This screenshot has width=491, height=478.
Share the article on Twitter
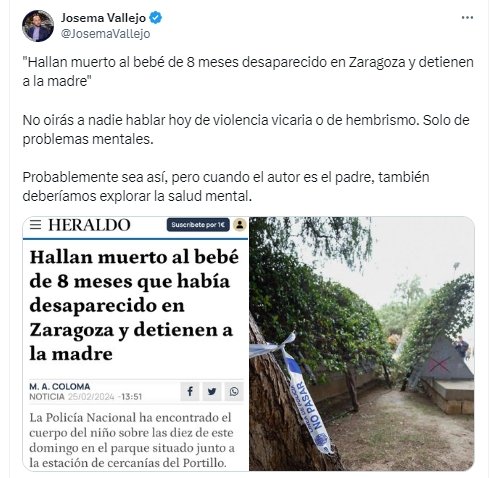[x=212, y=391]
